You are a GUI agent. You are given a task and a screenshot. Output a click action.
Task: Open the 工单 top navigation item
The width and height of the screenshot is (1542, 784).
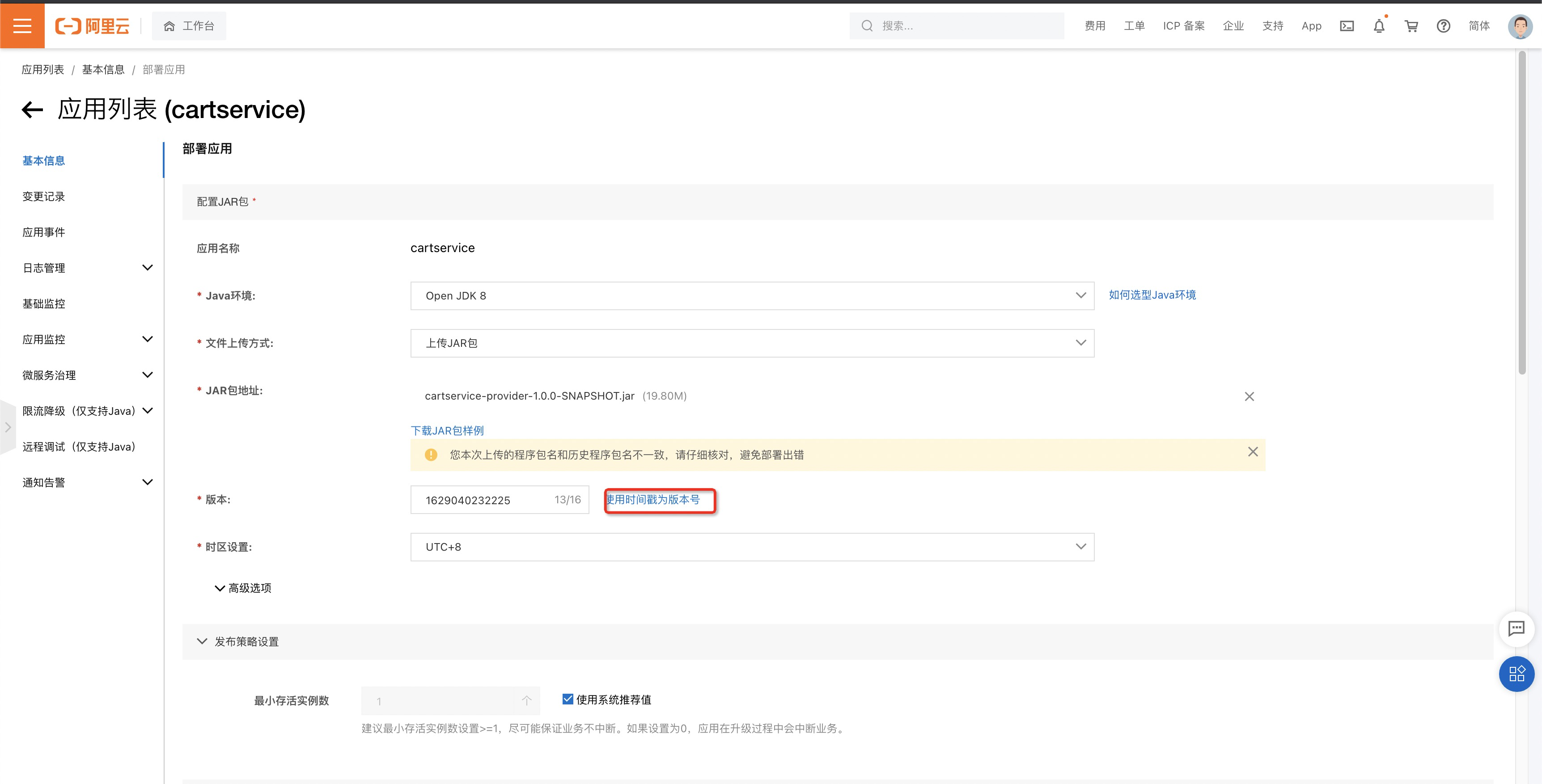1134,26
